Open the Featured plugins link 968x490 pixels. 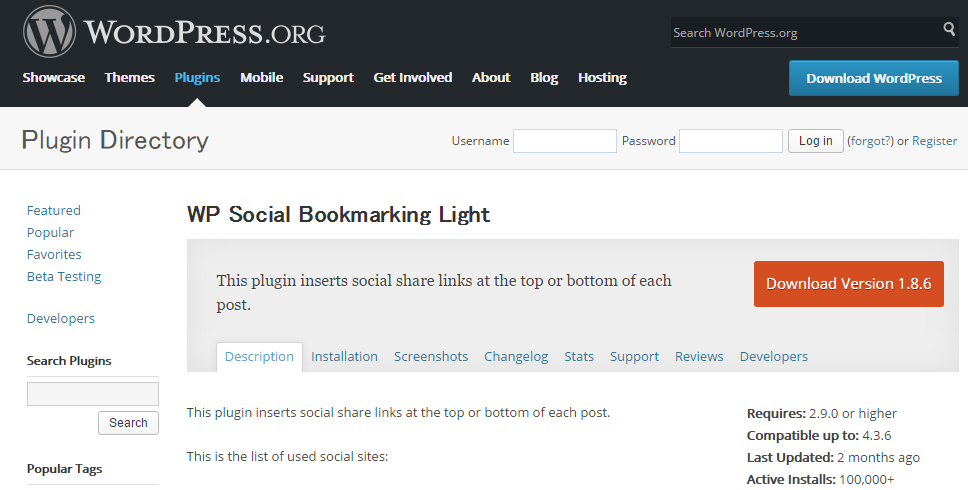pos(54,210)
